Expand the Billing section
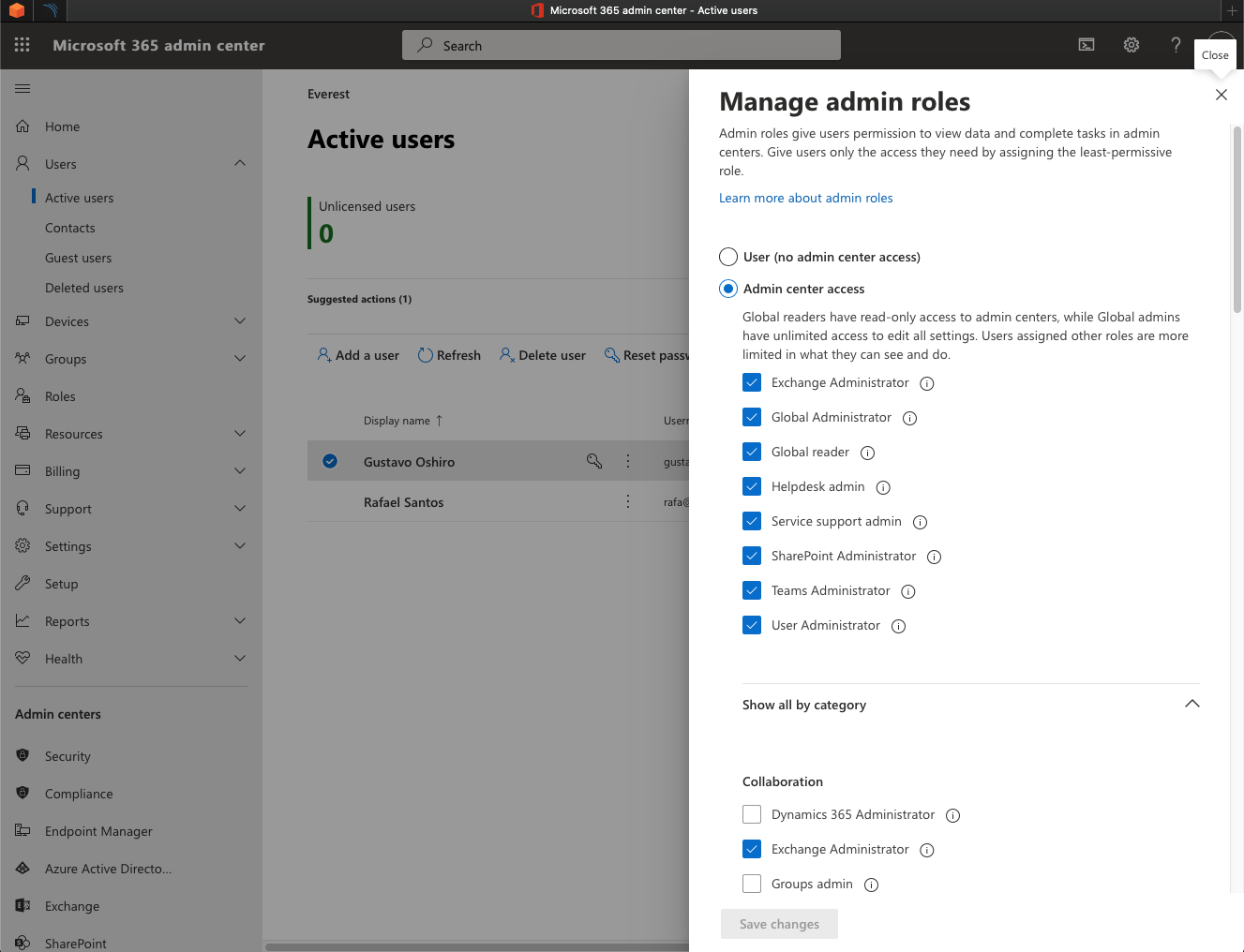 click(240, 470)
